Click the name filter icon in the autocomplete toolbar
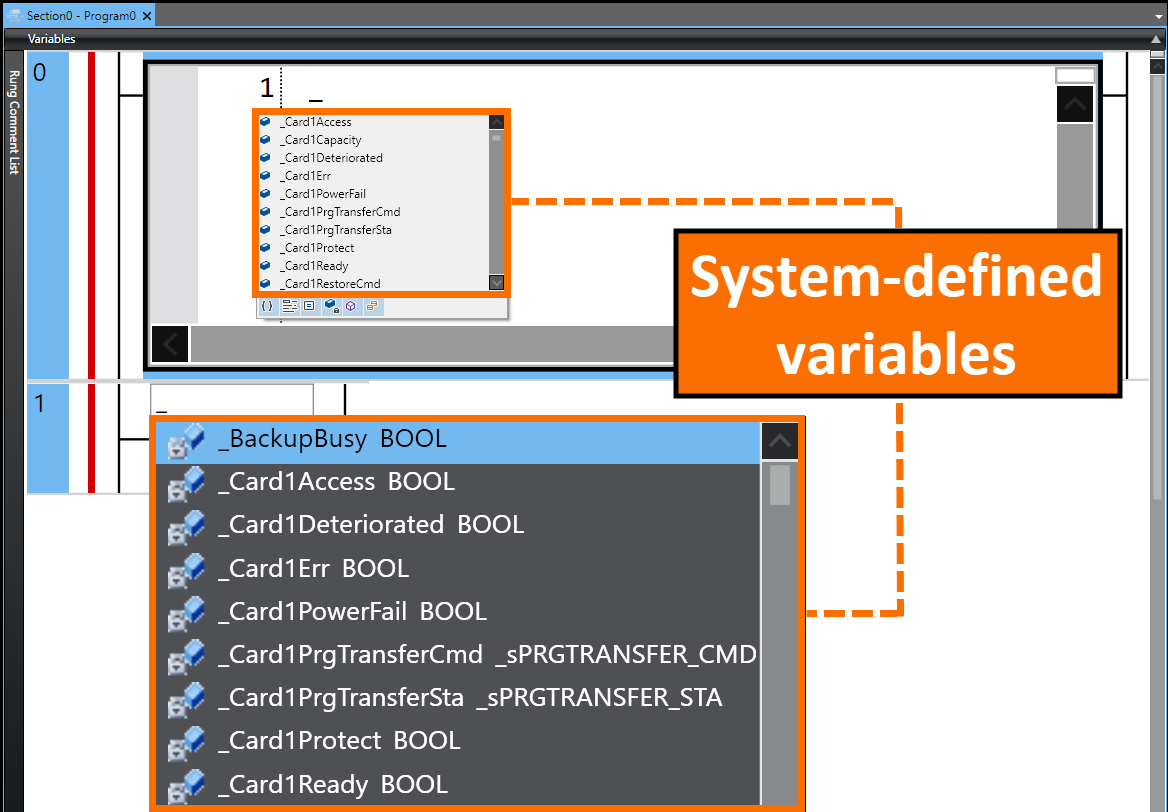1168x812 pixels. pyautogui.click(x=308, y=306)
